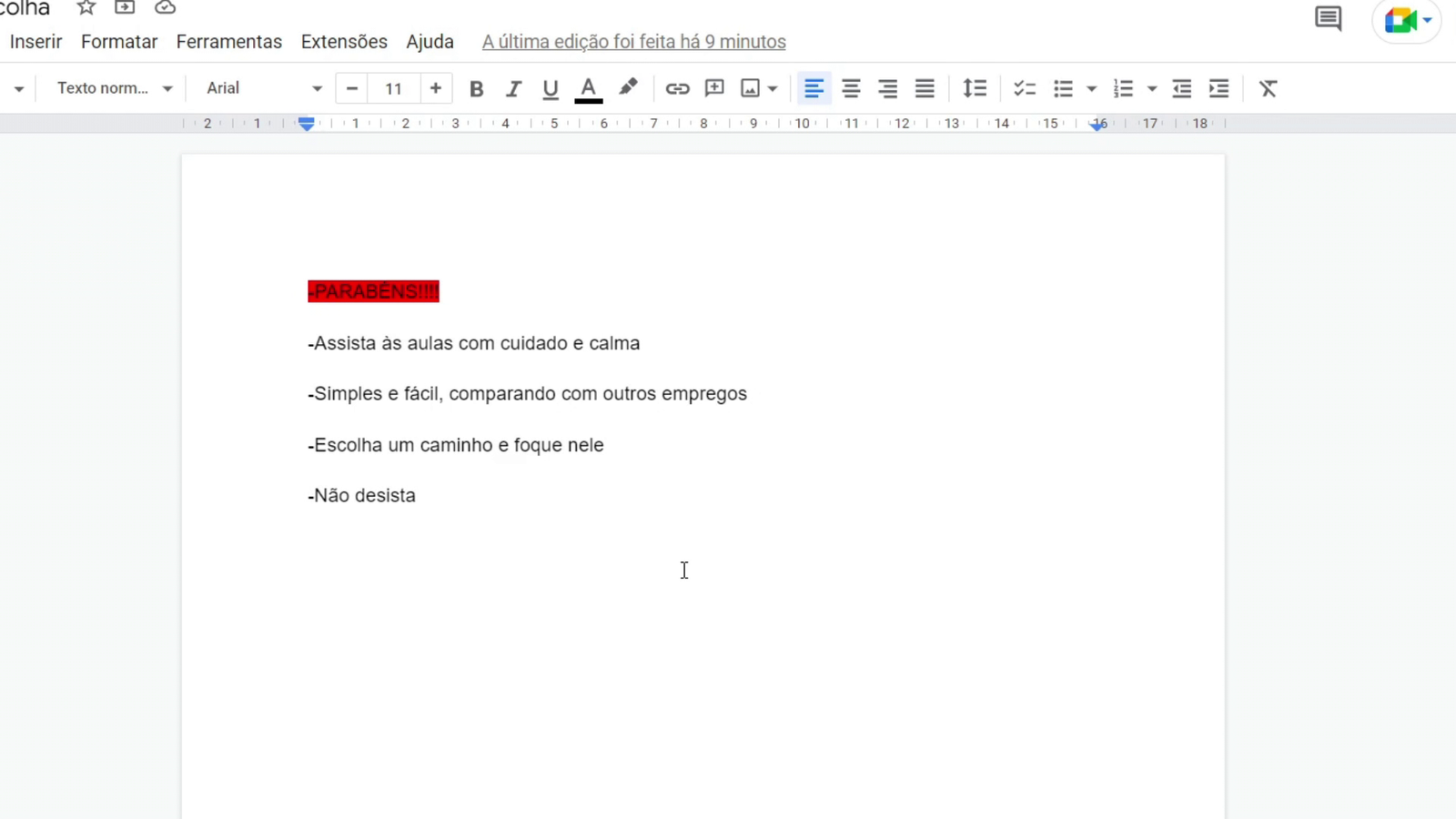Click the line -Simples e fácil, comparando
This screenshot has height=819, width=1456.
527,394
